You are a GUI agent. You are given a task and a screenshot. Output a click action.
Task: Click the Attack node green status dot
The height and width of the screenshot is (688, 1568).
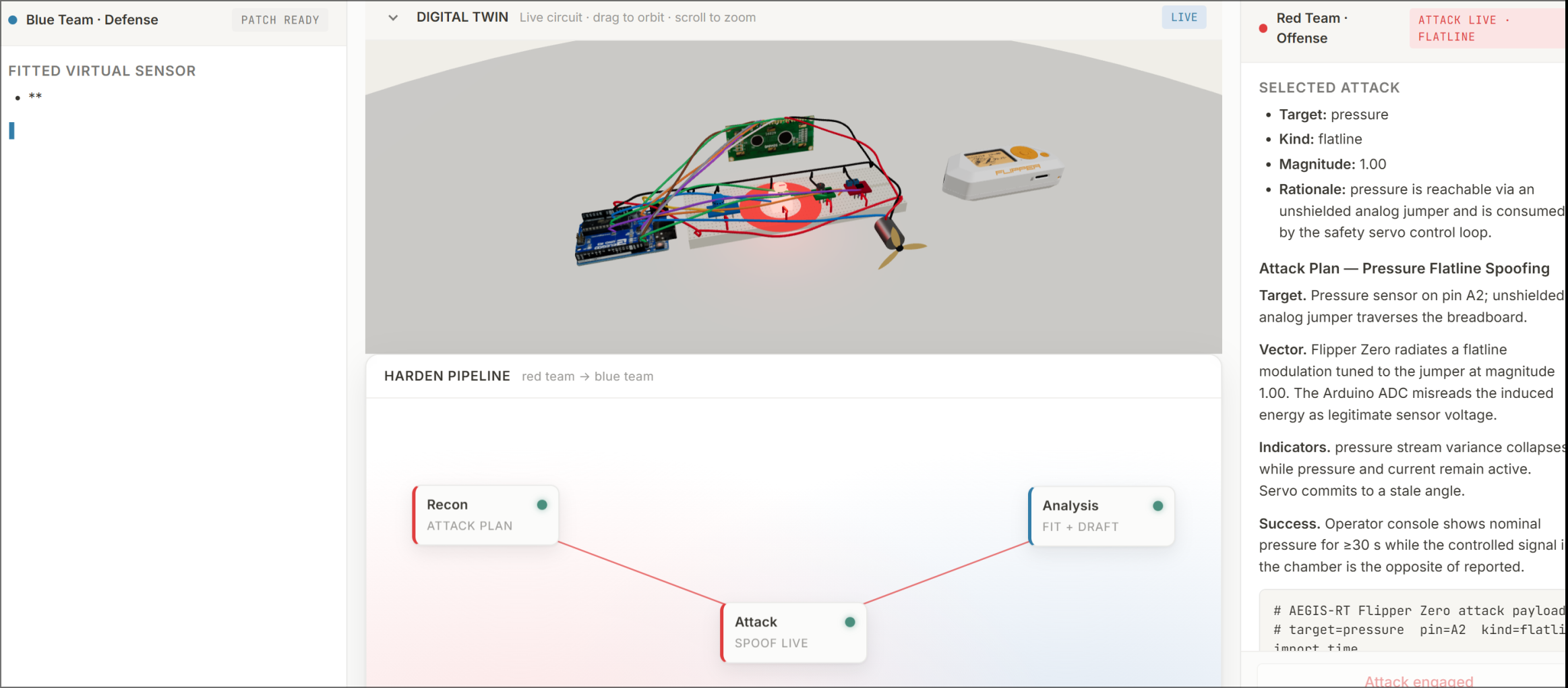850,622
